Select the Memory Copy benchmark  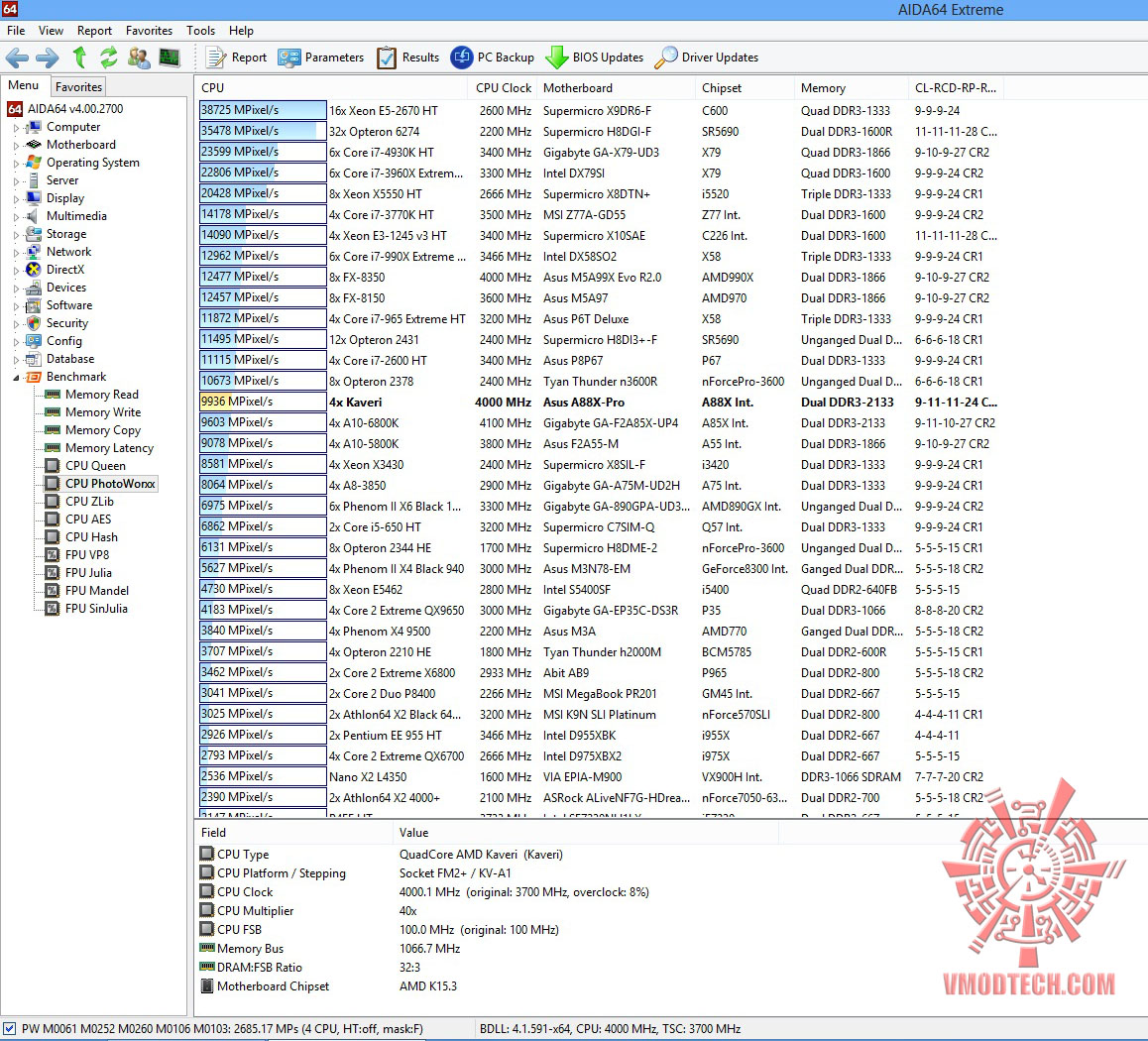[x=102, y=430]
